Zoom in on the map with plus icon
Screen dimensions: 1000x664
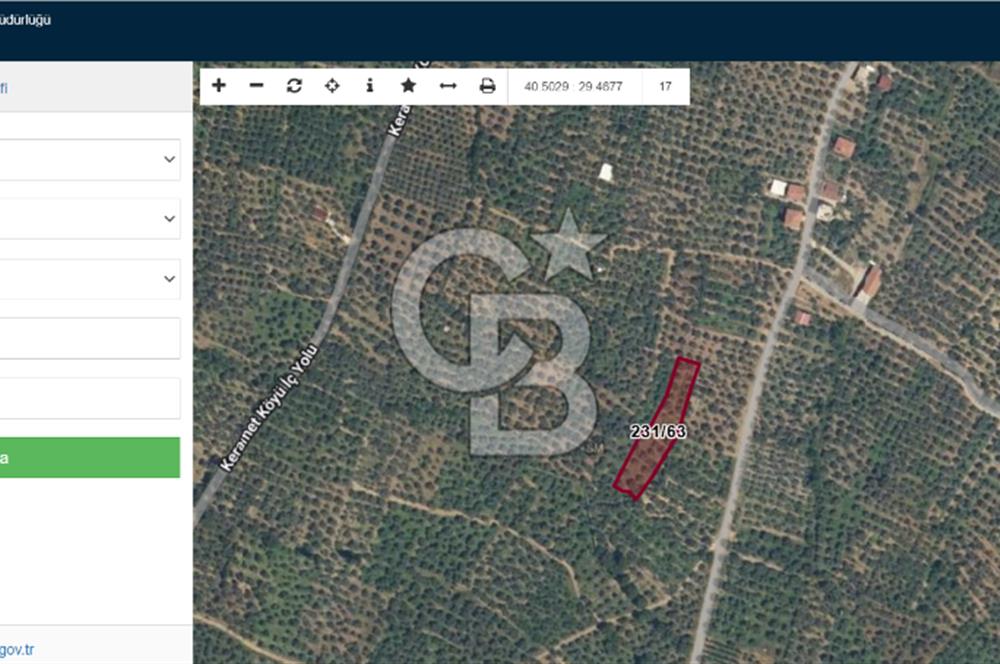[x=219, y=85]
